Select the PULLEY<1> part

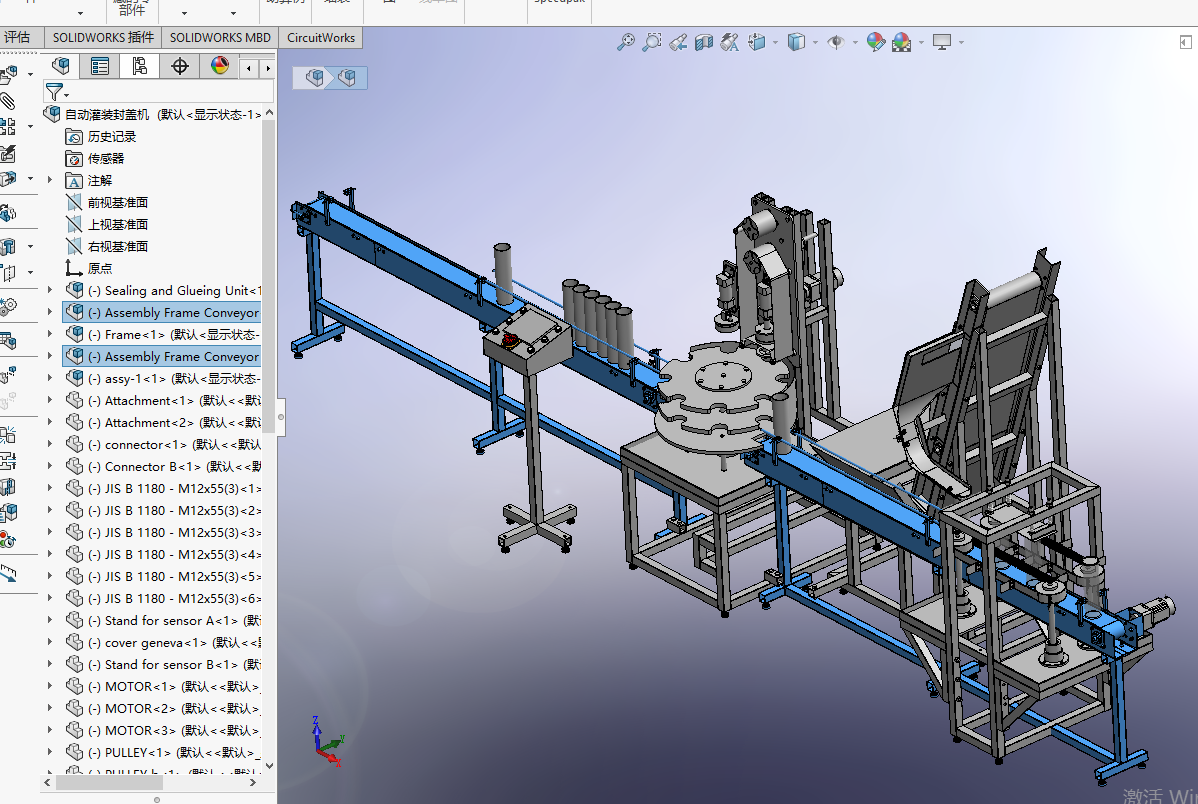[x=164, y=753]
